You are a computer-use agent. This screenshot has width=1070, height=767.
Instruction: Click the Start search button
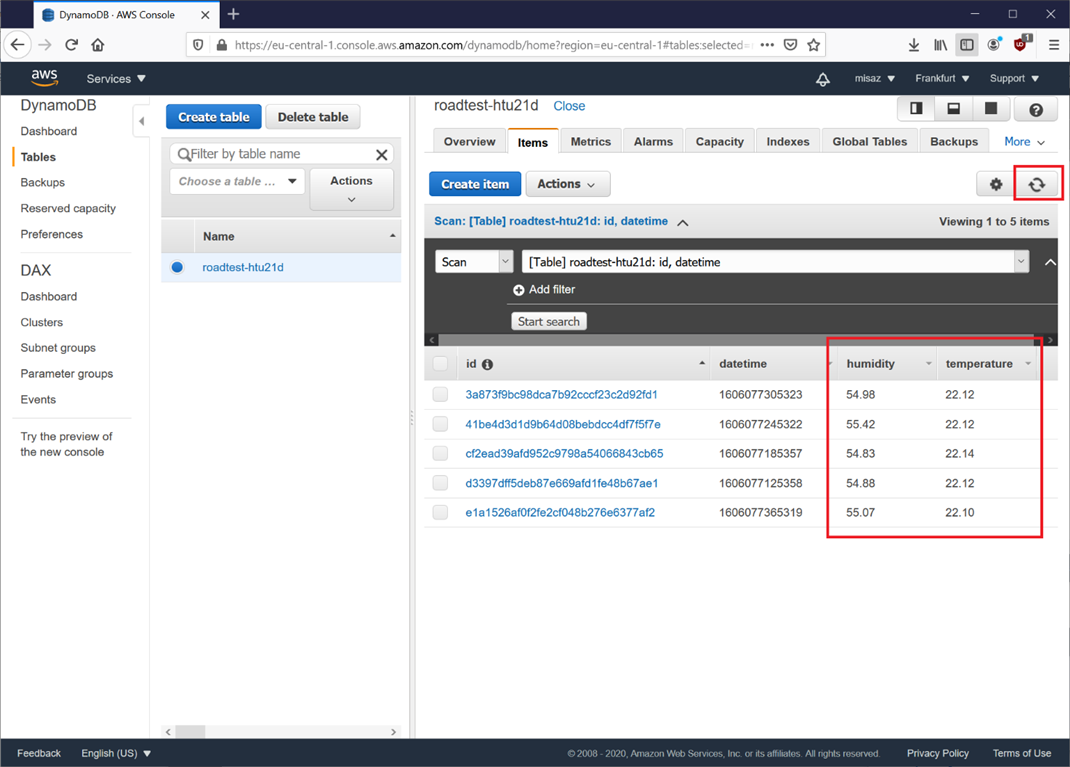click(x=549, y=321)
